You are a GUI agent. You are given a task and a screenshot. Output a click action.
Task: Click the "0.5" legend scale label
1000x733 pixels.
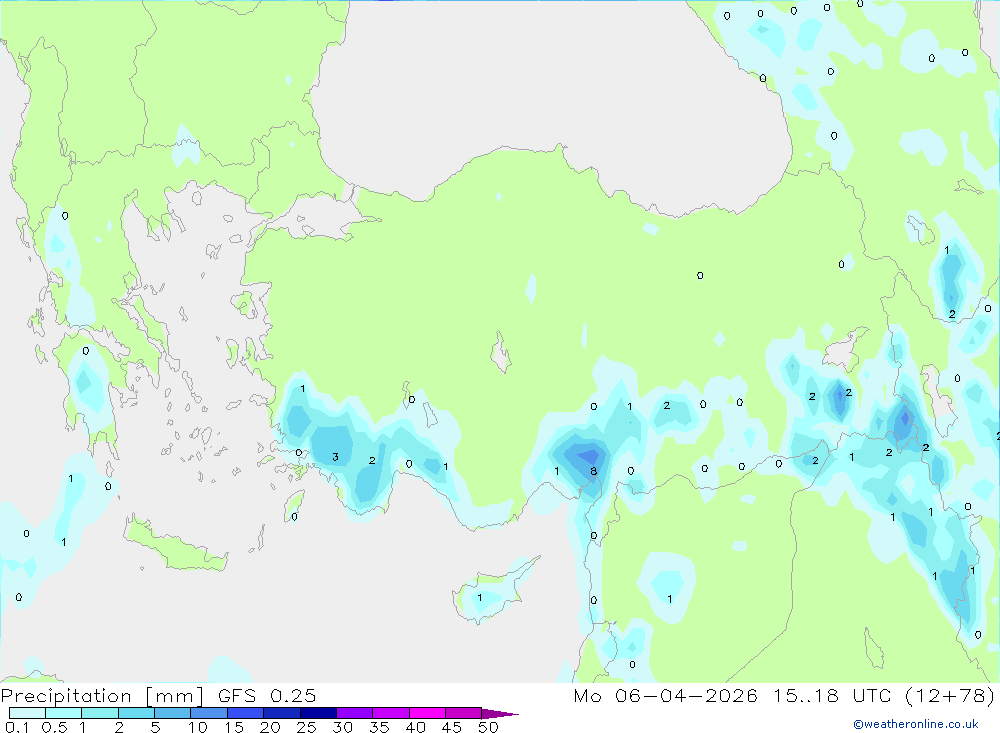(54, 727)
